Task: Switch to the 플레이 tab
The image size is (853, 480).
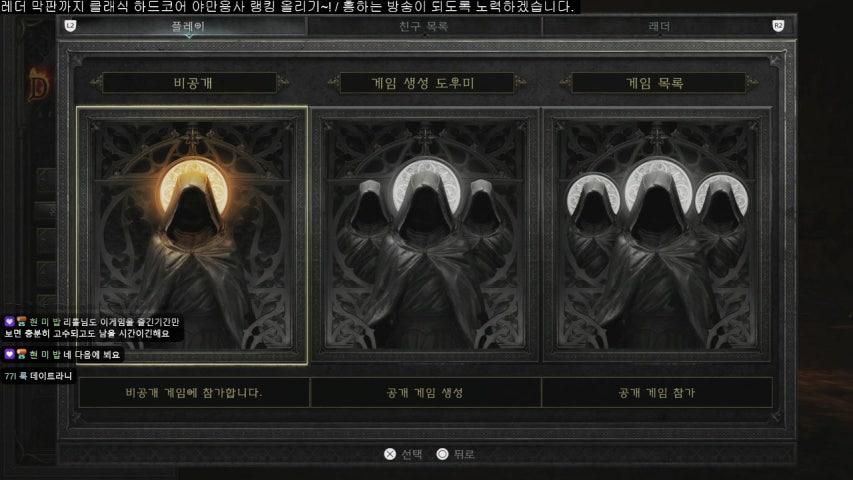Action: pos(188,26)
